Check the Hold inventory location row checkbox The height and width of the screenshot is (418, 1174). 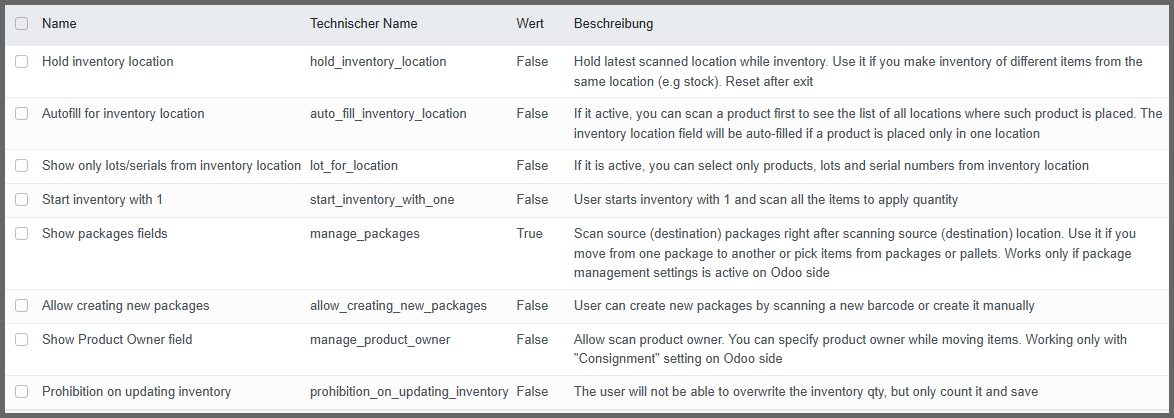click(x=22, y=62)
